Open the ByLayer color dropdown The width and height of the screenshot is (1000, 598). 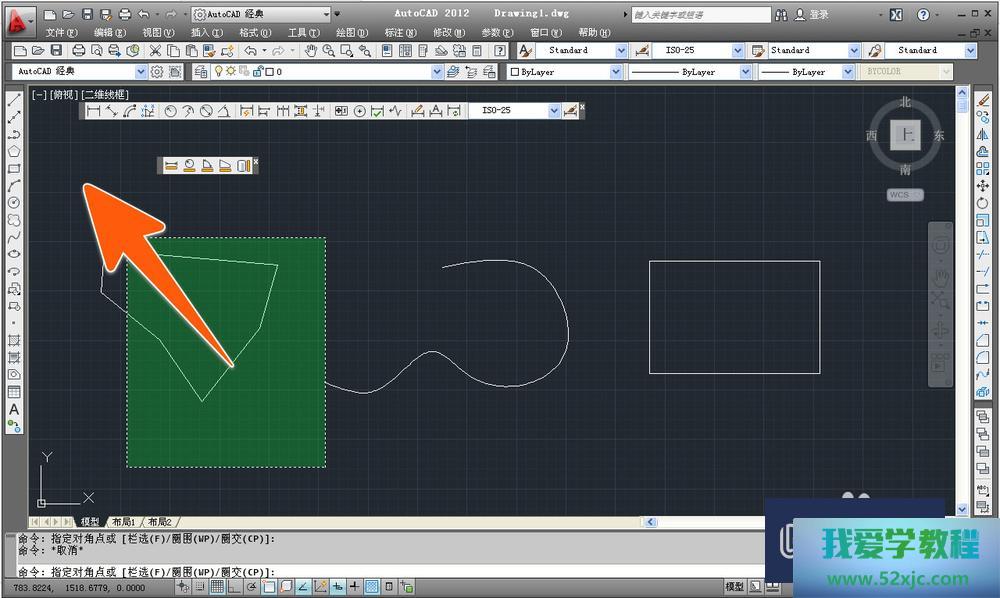tap(615, 72)
